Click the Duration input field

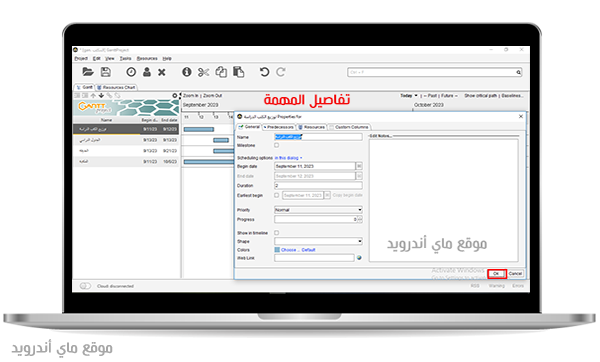(x=318, y=186)
